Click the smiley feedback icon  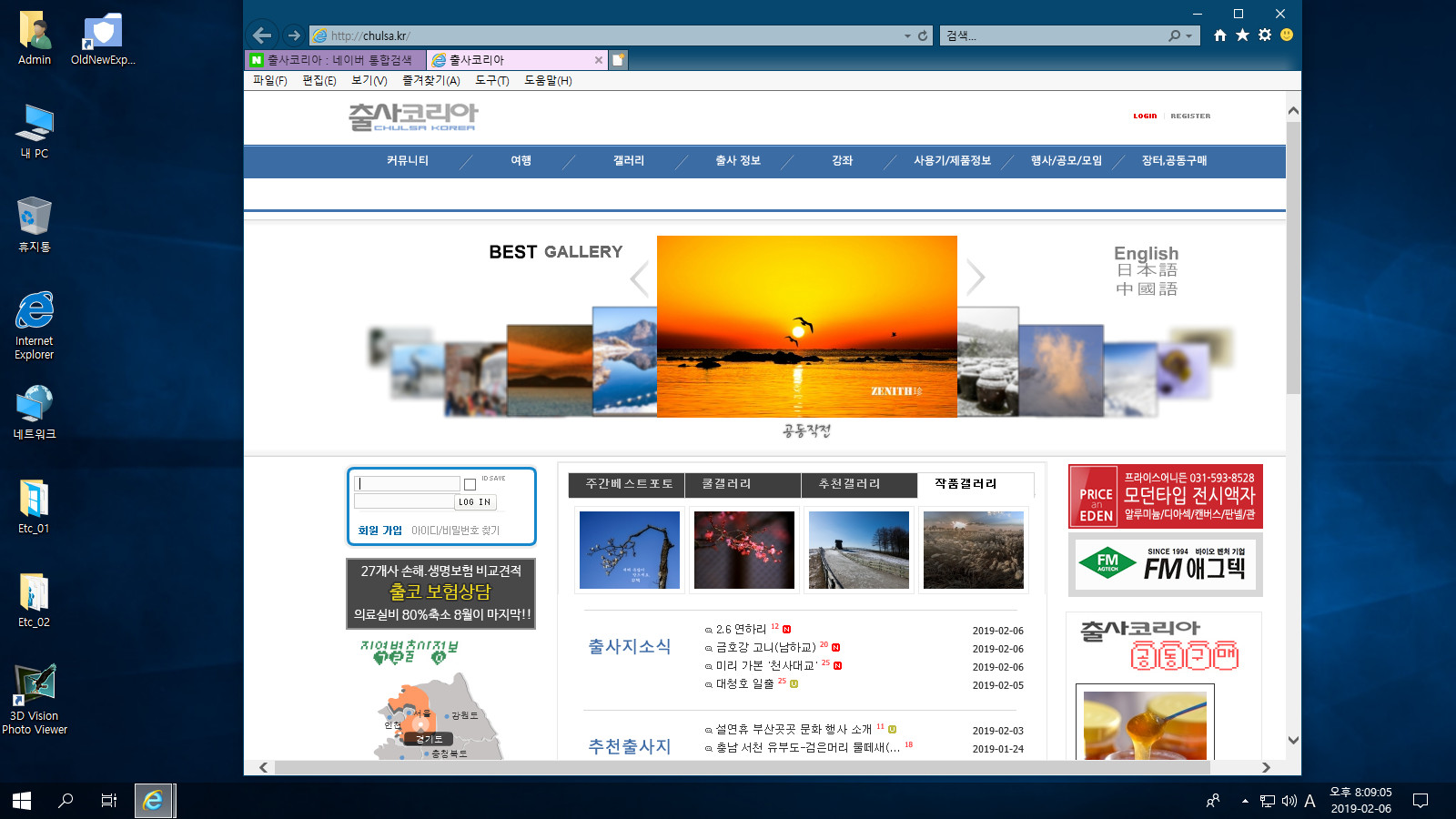click(x=1287, y=35)
